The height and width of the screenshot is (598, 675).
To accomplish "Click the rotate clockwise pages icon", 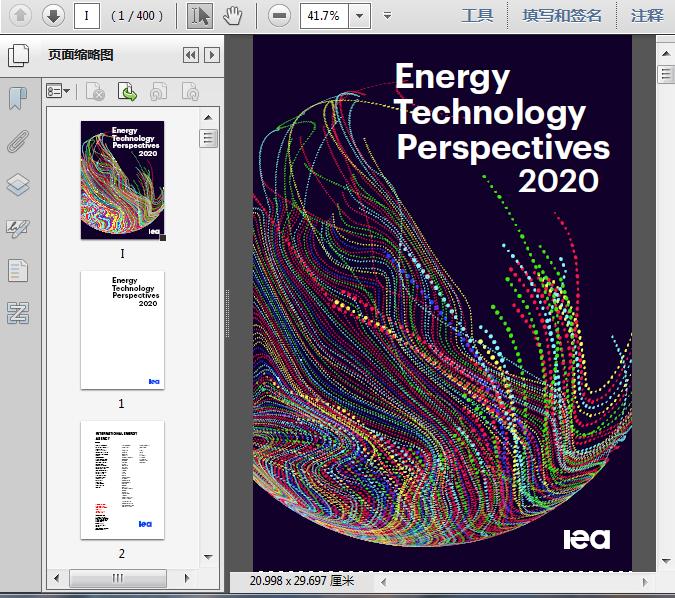I will (190, 92).
